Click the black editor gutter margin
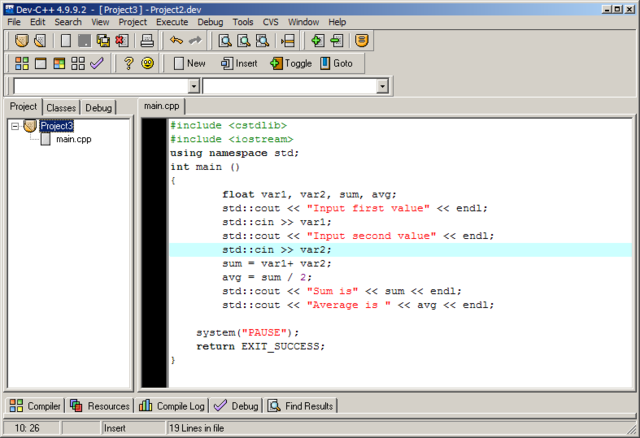This screenshot has width=640, height=438. pyautogui.click(x=154, y=253)
